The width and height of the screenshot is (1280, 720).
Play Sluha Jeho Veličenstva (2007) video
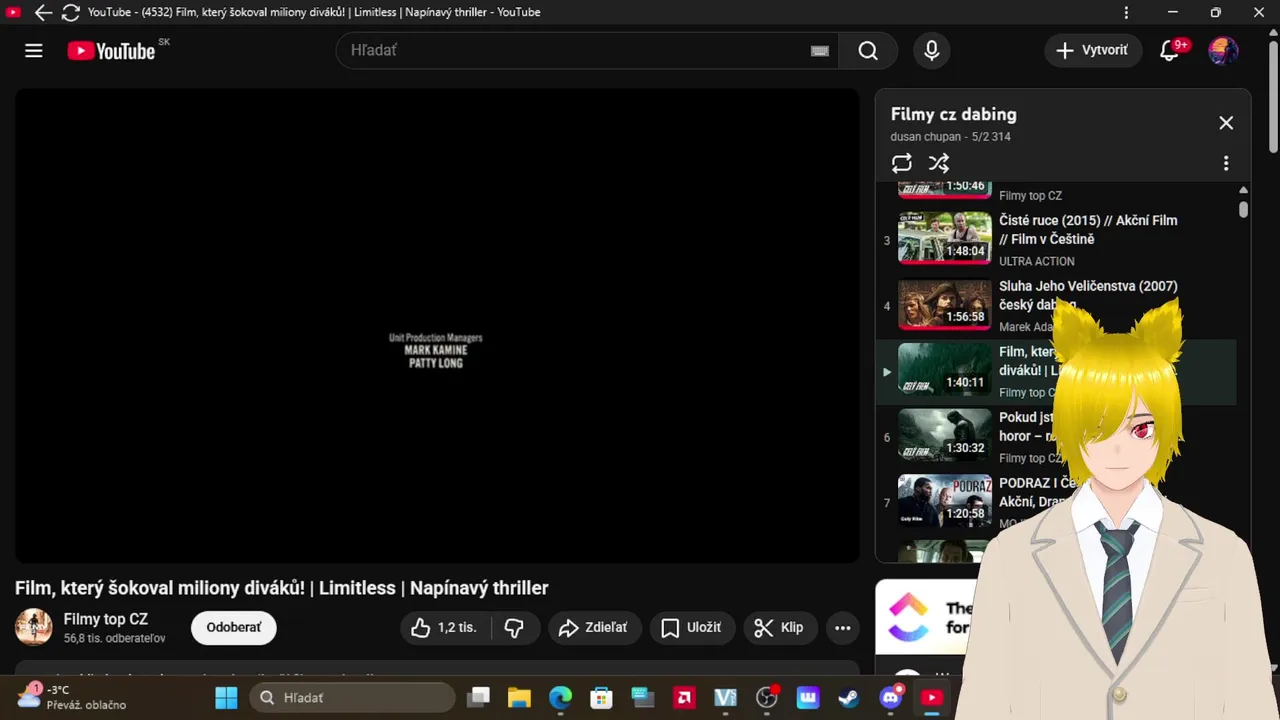click(1056, 306)
